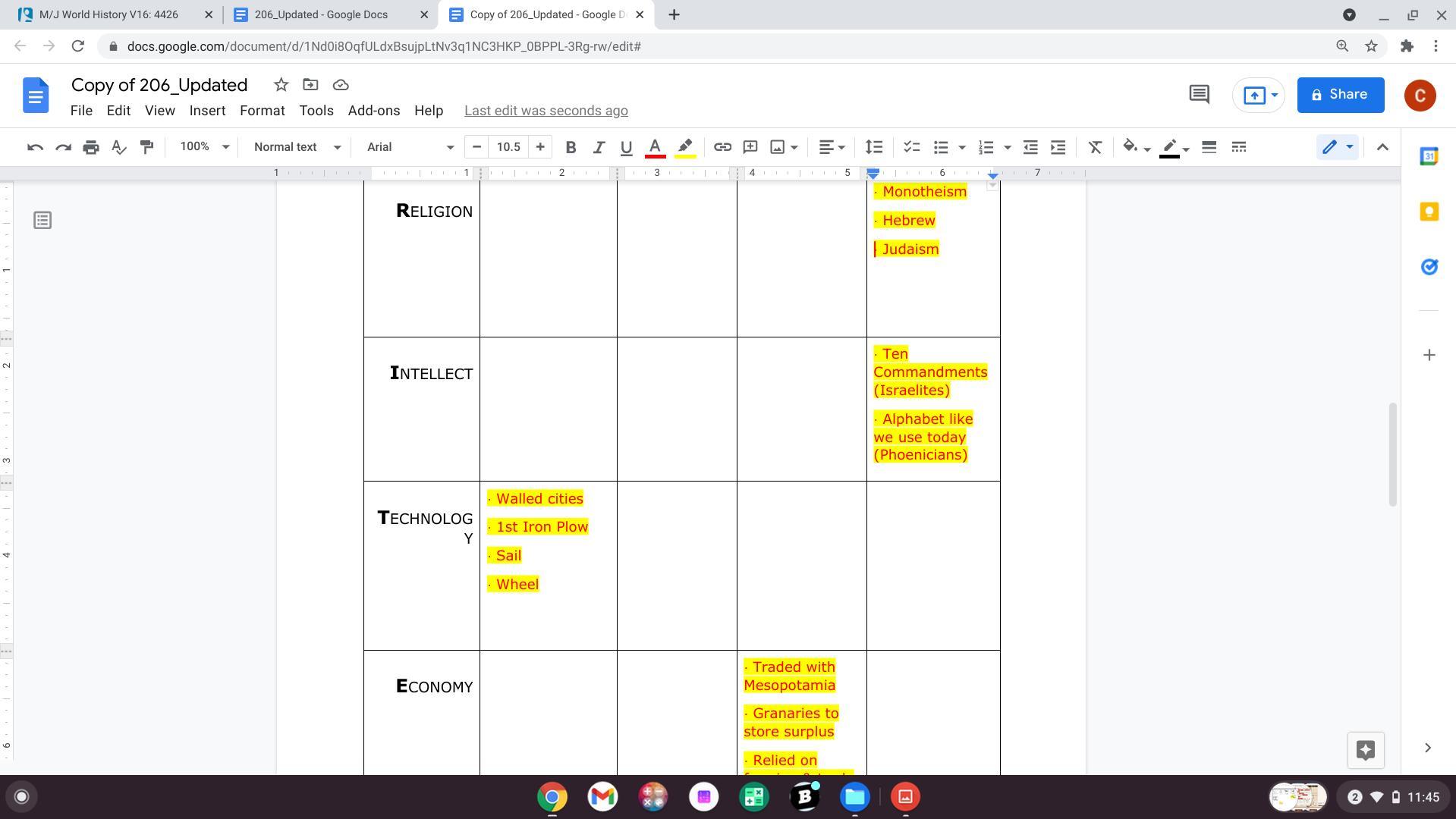Run spelling and grammar check

coord(119,147)
